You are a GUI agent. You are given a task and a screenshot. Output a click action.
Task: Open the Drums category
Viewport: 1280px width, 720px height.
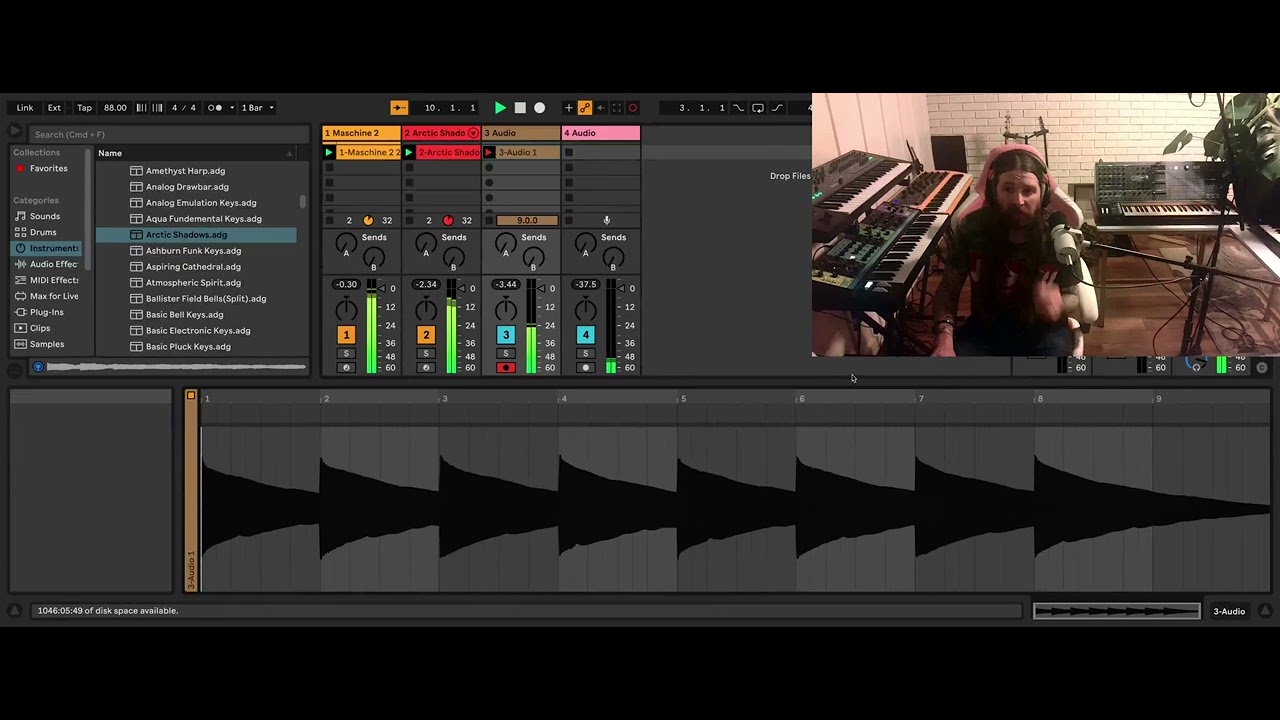(43, 232)
